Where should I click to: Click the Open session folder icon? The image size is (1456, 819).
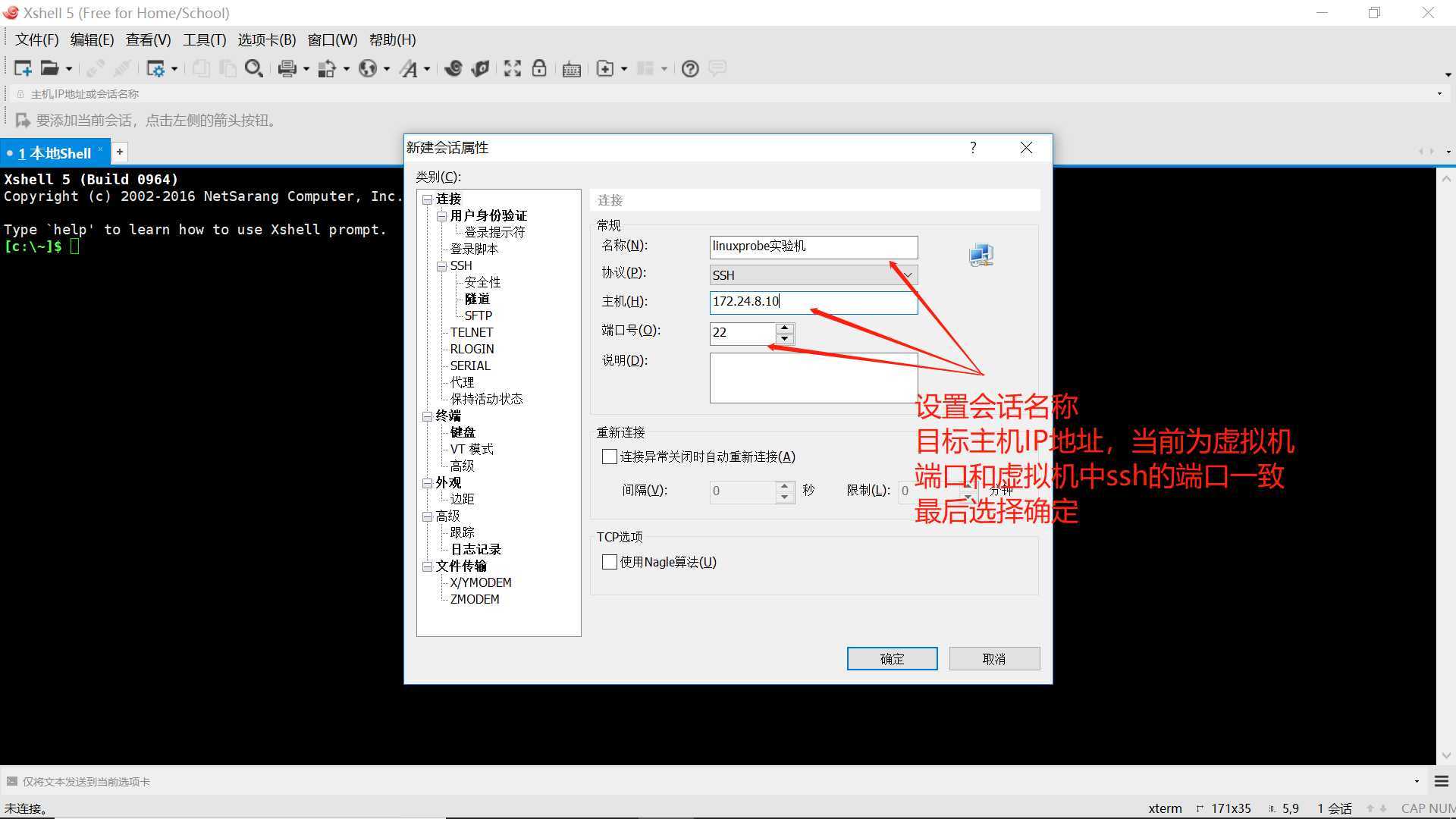coord(49,68)
